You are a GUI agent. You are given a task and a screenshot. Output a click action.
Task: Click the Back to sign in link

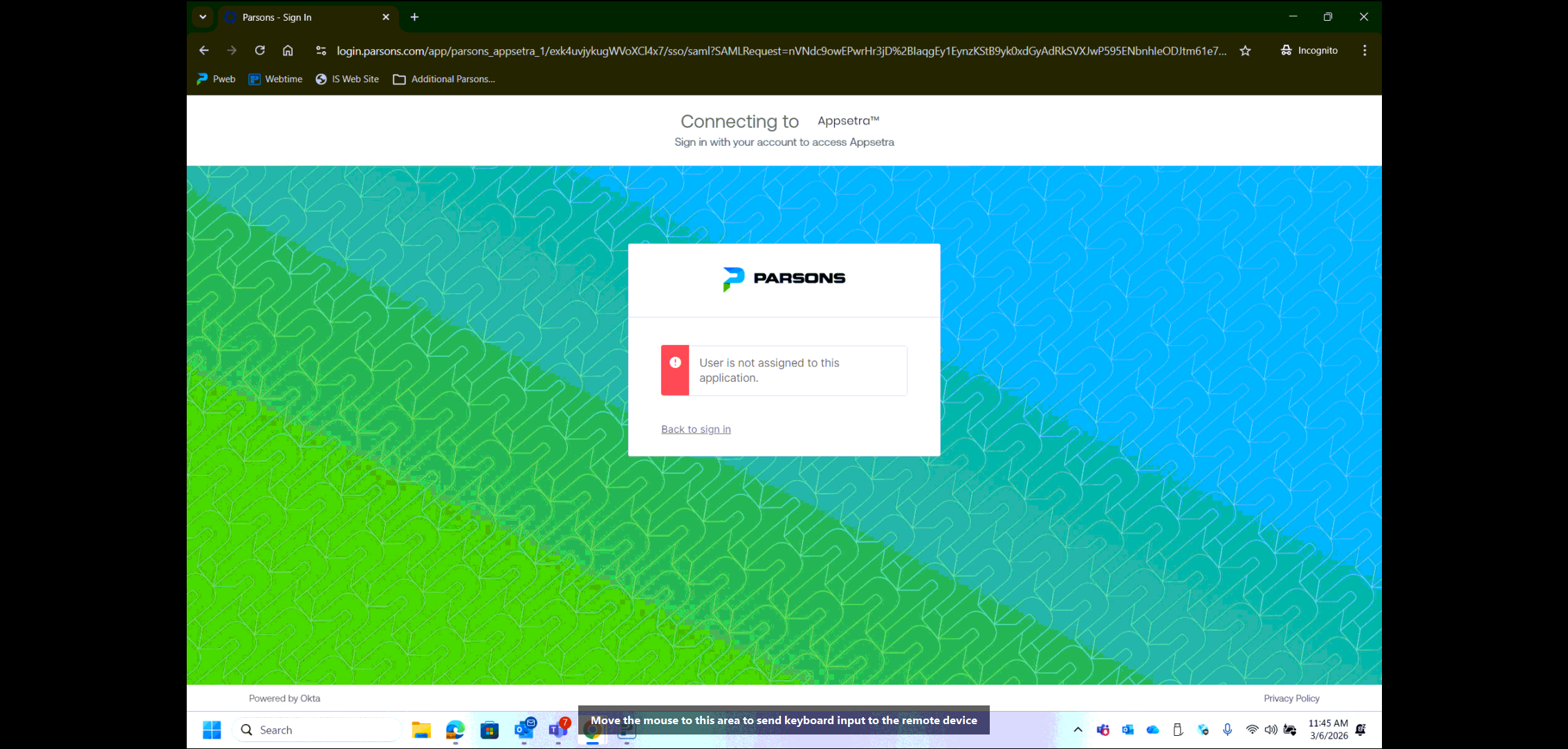(696, 429)
